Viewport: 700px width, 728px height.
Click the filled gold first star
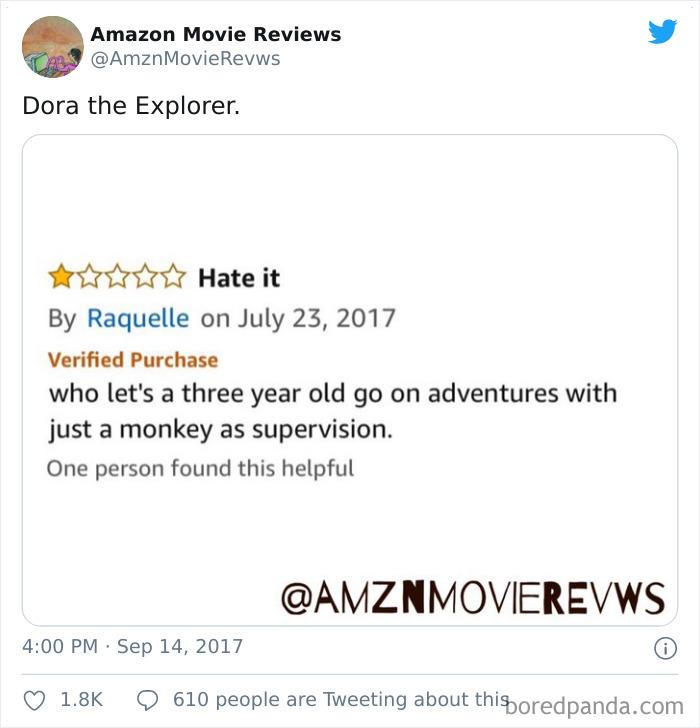click(x=61, y=277)
